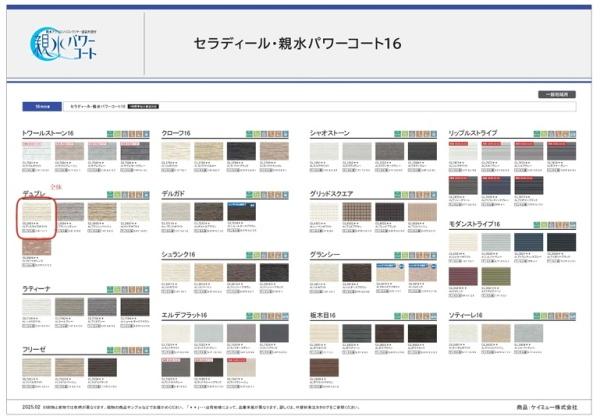
Task: Select the dark gray トワールストーン16 swatch
Action: (135, 151)
